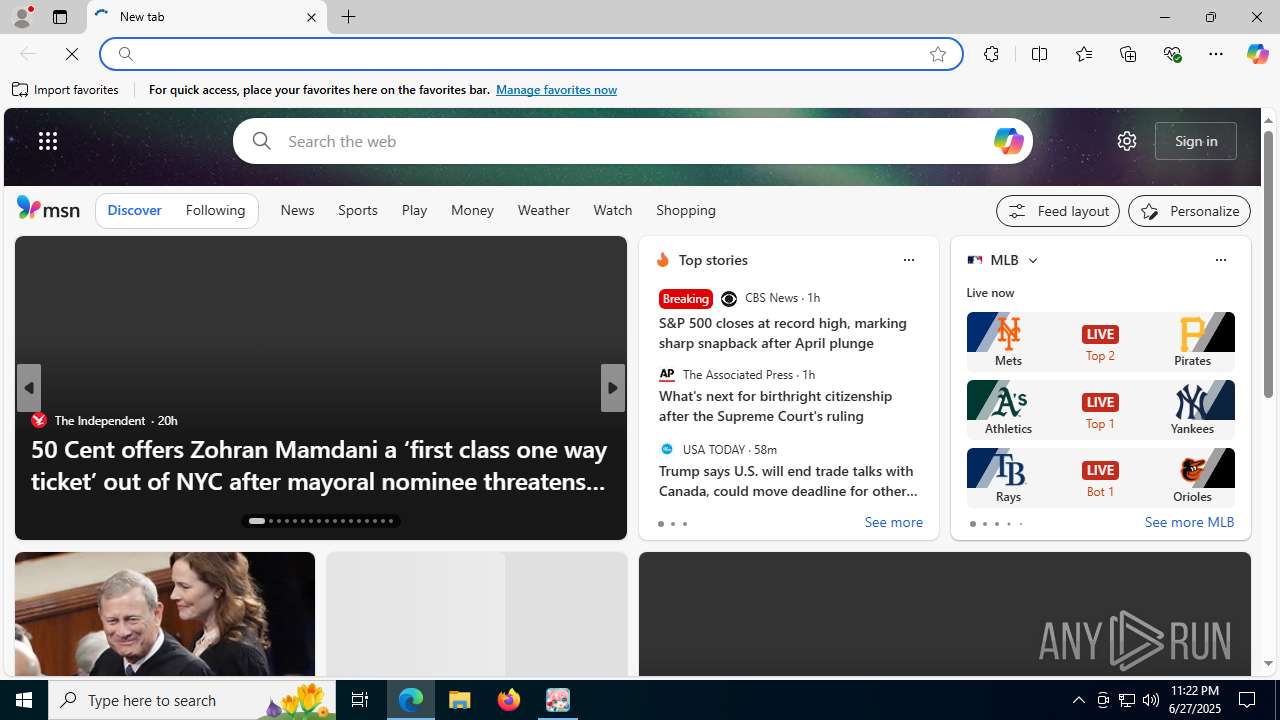
Task: Open Top stories heading
Action: click(713, 260)
